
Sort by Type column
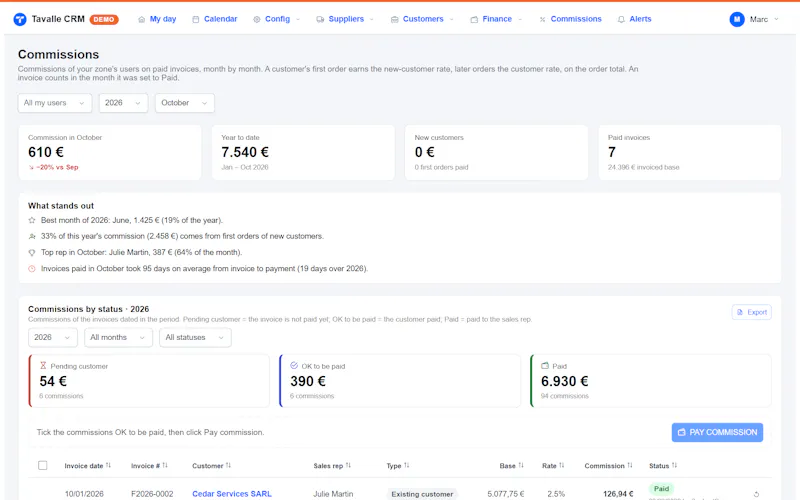coord(398,466)
